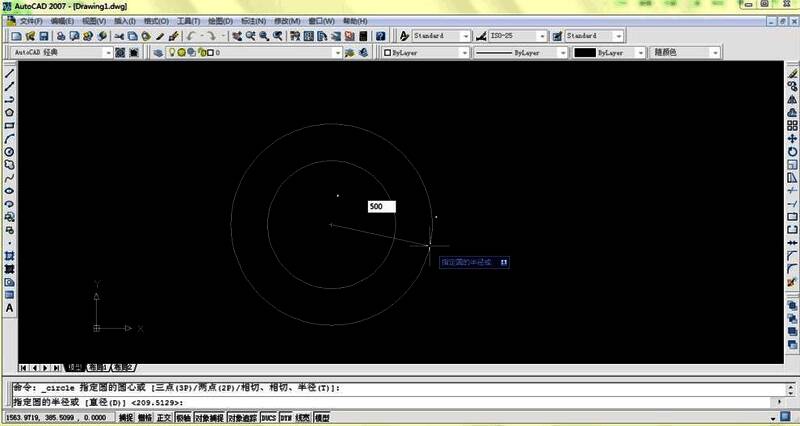Viewport: 800px width, 426px height.
Task: Select the Erase tool in modify toolbar
Action: [x=791, y=73]
